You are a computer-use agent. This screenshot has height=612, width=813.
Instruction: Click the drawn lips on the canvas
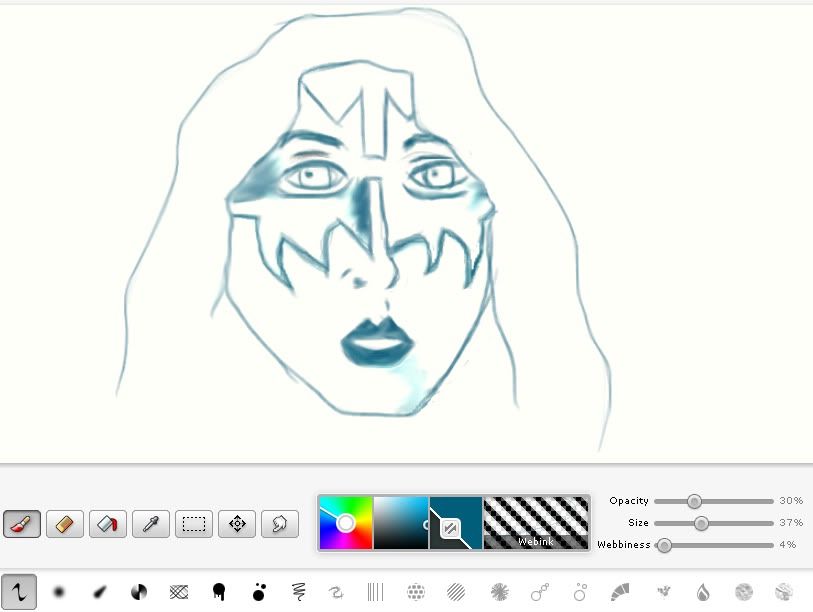(x=377, y=343)
